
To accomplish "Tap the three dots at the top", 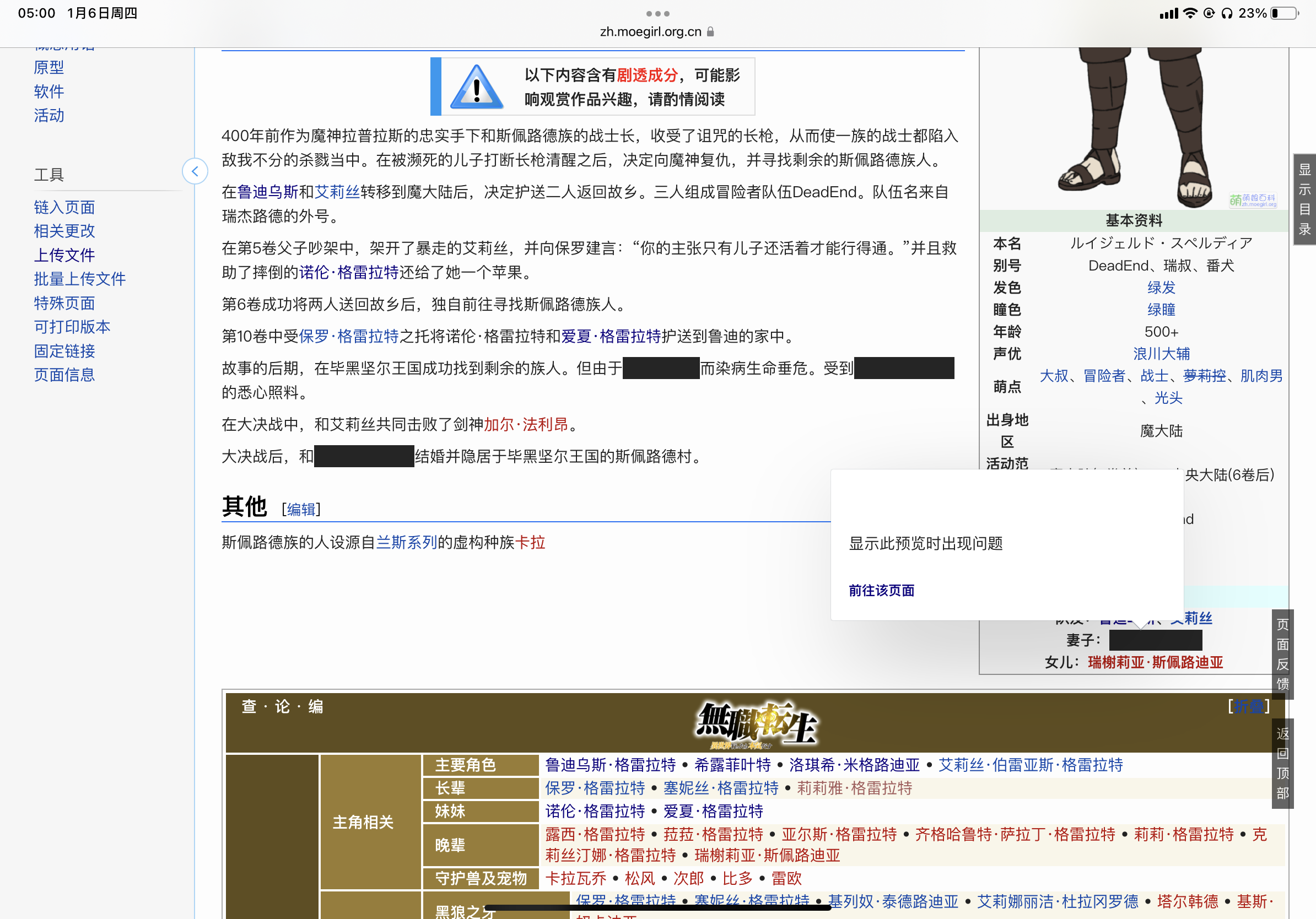I will coord(657,14).
